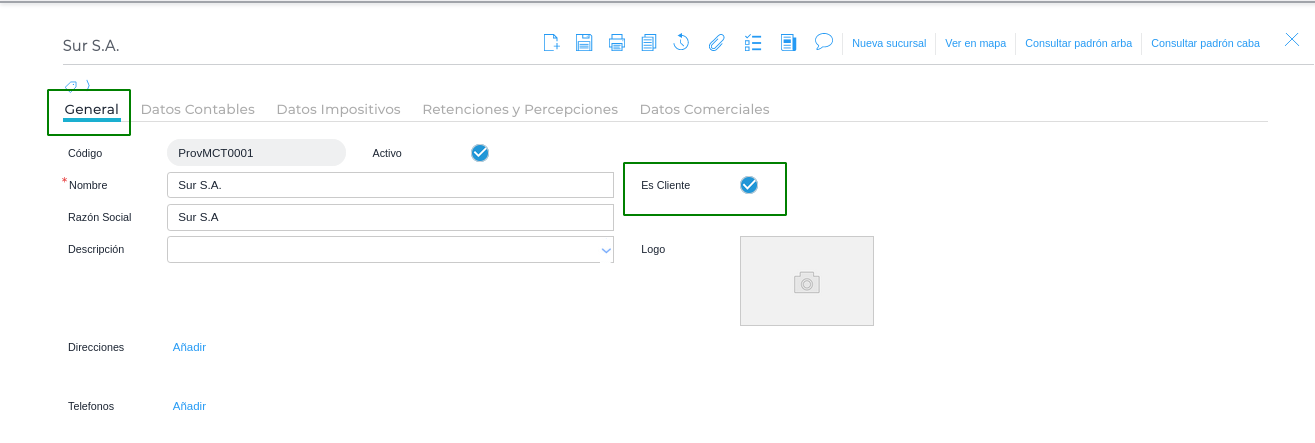
Task: Switch to the Datos Contables tab
Action: pos(198,109)
